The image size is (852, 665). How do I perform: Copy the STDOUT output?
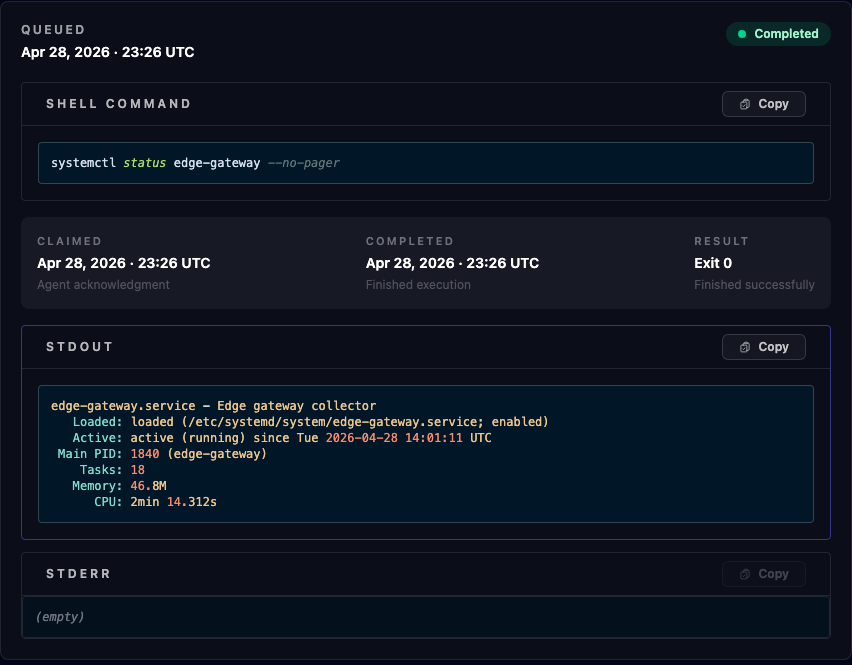point(763,347)
